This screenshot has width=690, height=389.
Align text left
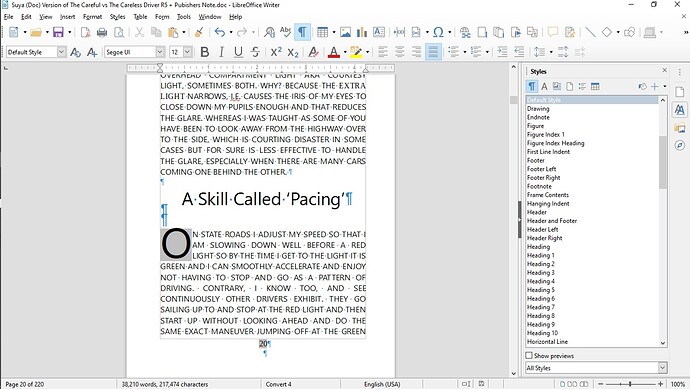(x=383, y=52)
